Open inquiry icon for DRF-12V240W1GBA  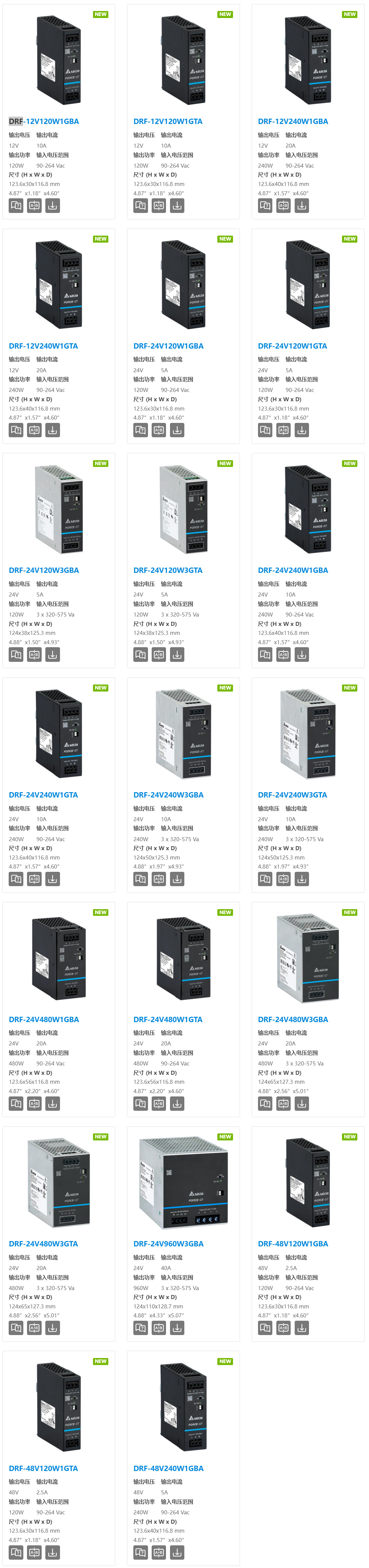pos(265,206)
